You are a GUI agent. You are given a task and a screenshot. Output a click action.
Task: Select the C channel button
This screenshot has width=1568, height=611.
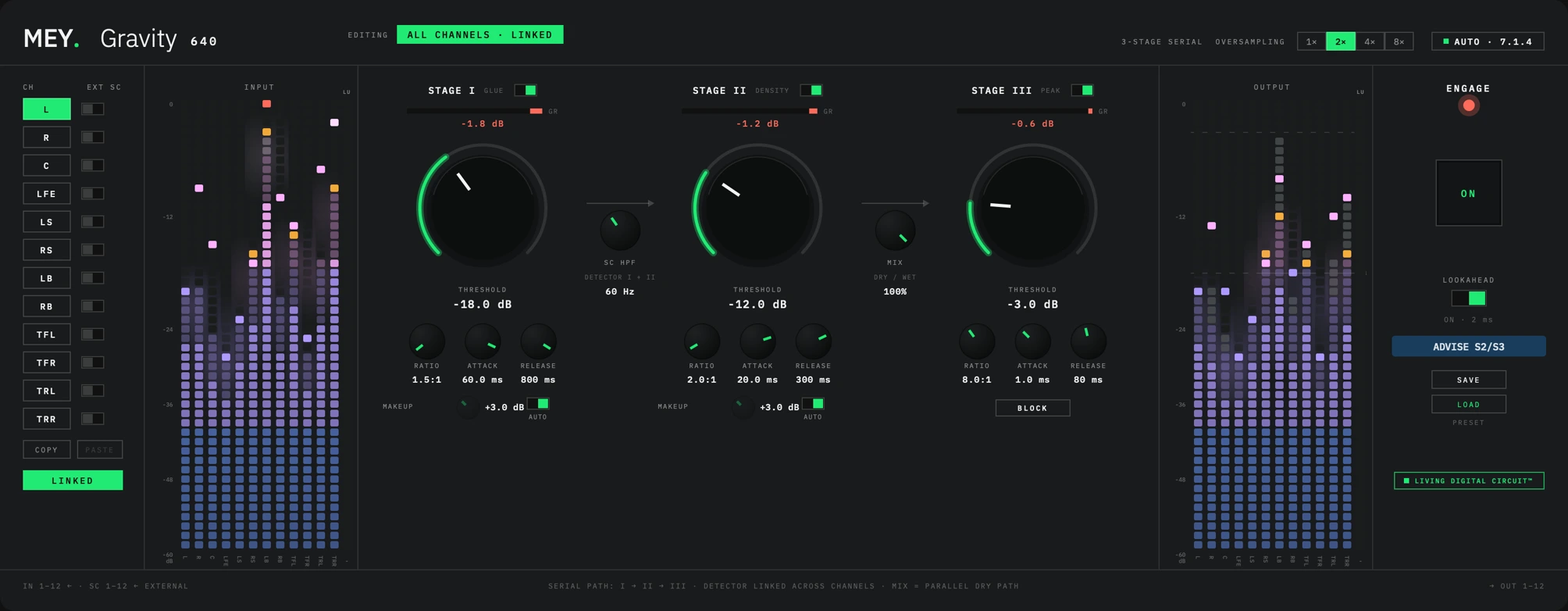pyautogui.click(x=47, y=165)
